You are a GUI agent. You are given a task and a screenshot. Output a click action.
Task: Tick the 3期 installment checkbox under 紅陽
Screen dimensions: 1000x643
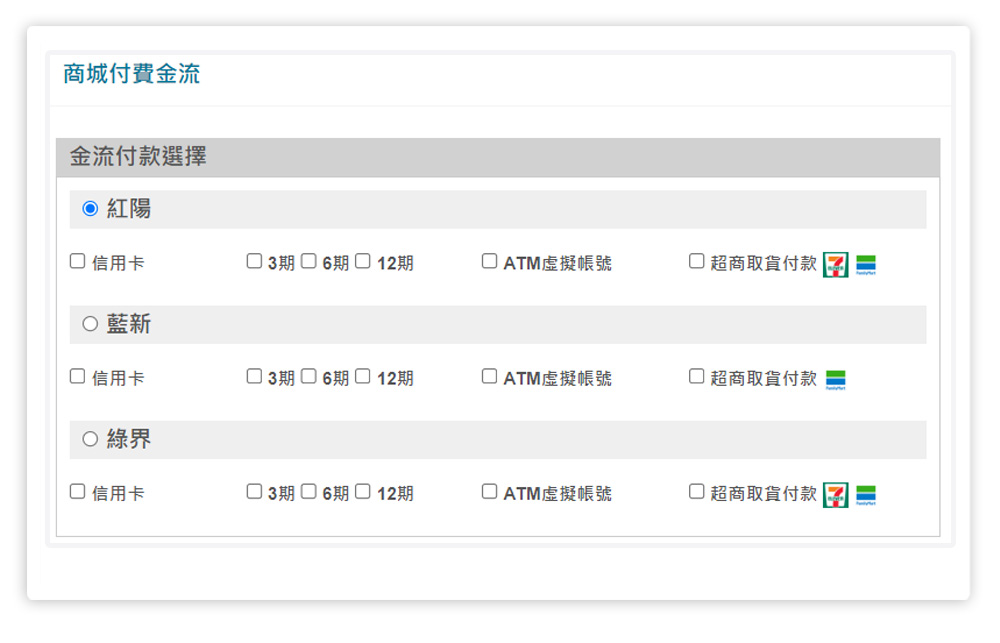coord(255,262)
